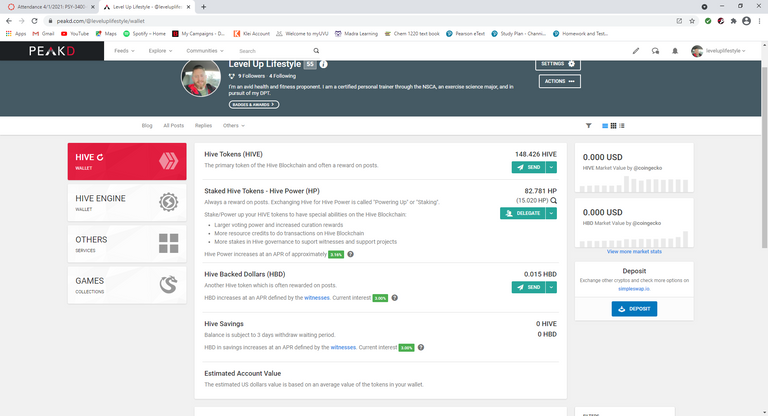Viewport: 768px width, 416px height.
Task: Open the Replies tab
Action: pos(203,126)
